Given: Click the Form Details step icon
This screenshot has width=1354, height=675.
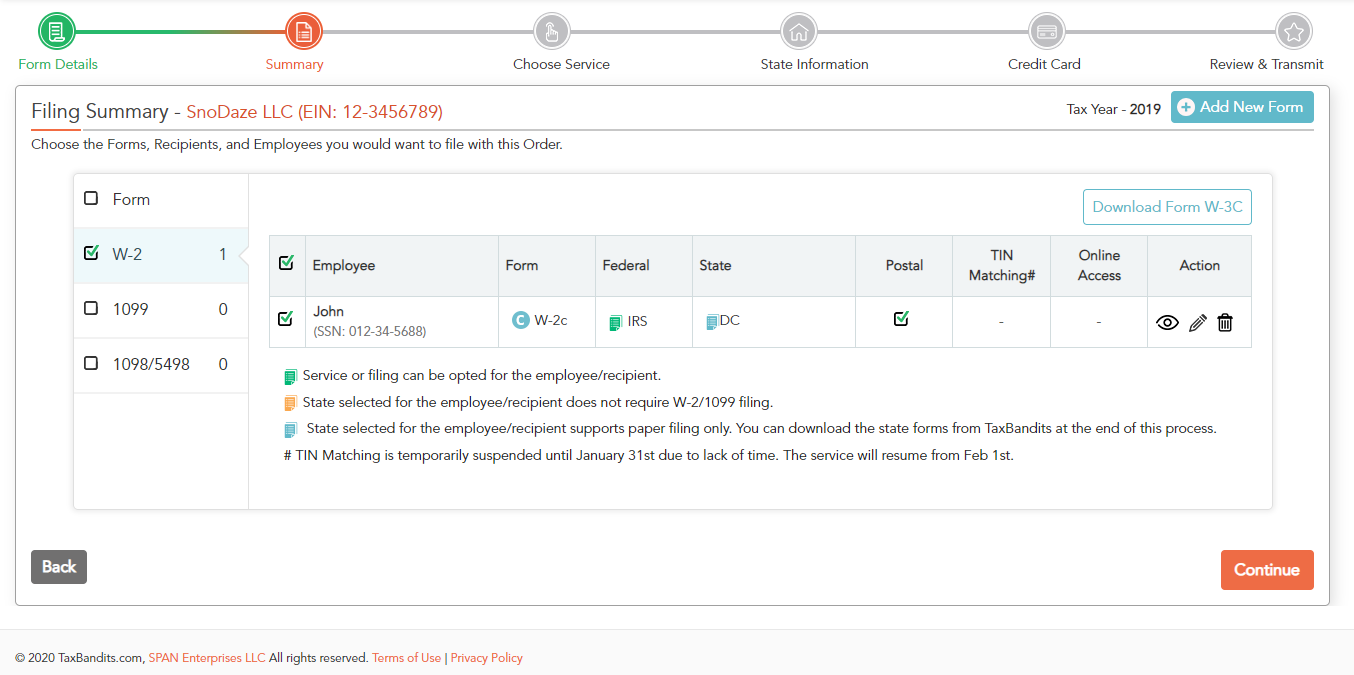Looking at the screenshot, I should tap(57, 32).
